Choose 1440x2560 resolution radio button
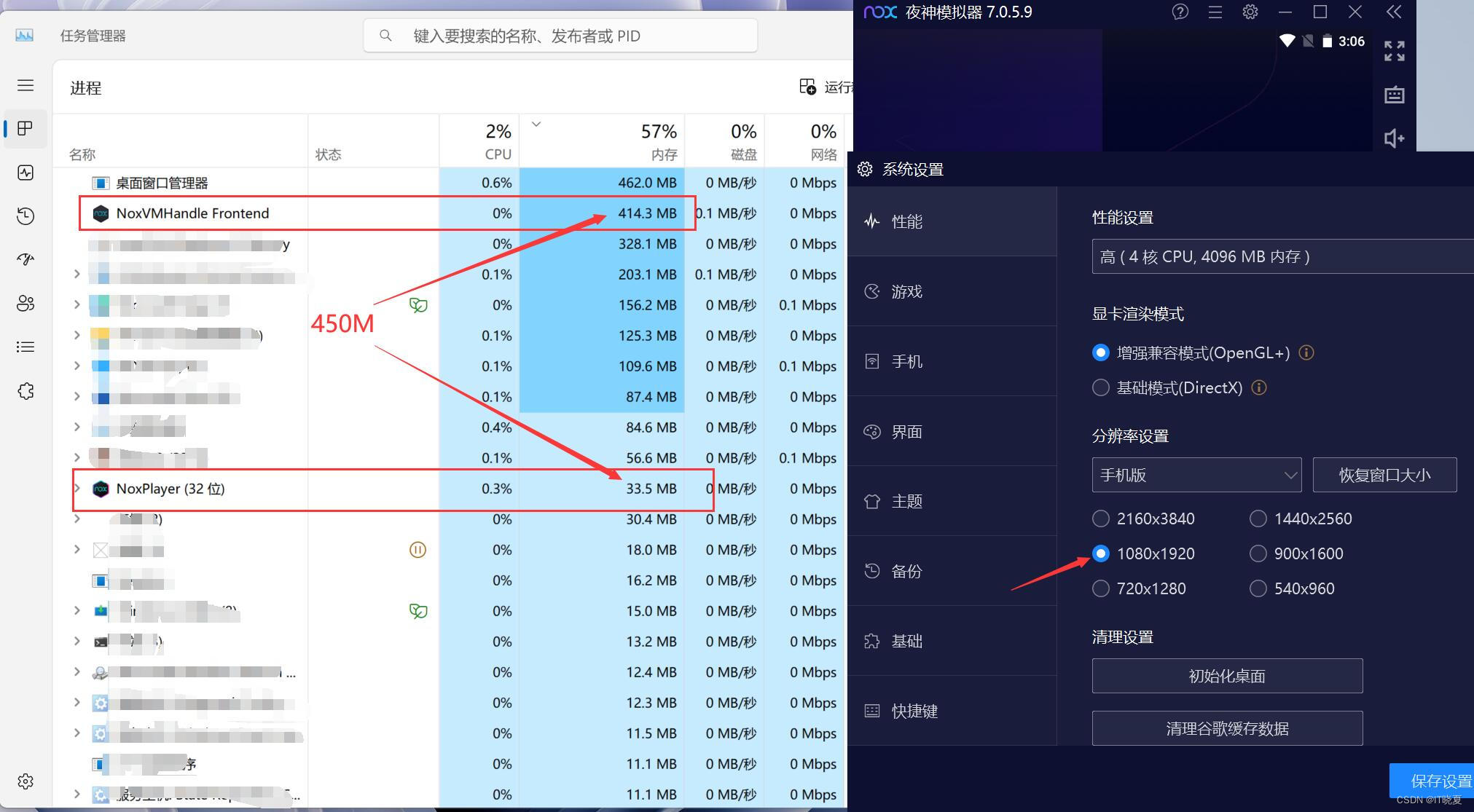 click(x=1258, y=519)
